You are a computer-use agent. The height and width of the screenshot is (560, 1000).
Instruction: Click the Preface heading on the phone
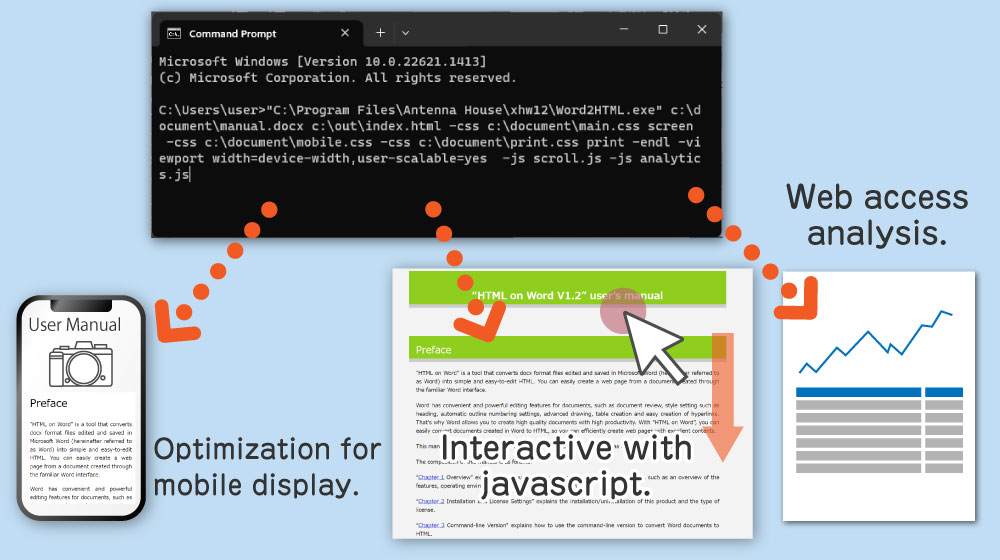click(48, 403)
